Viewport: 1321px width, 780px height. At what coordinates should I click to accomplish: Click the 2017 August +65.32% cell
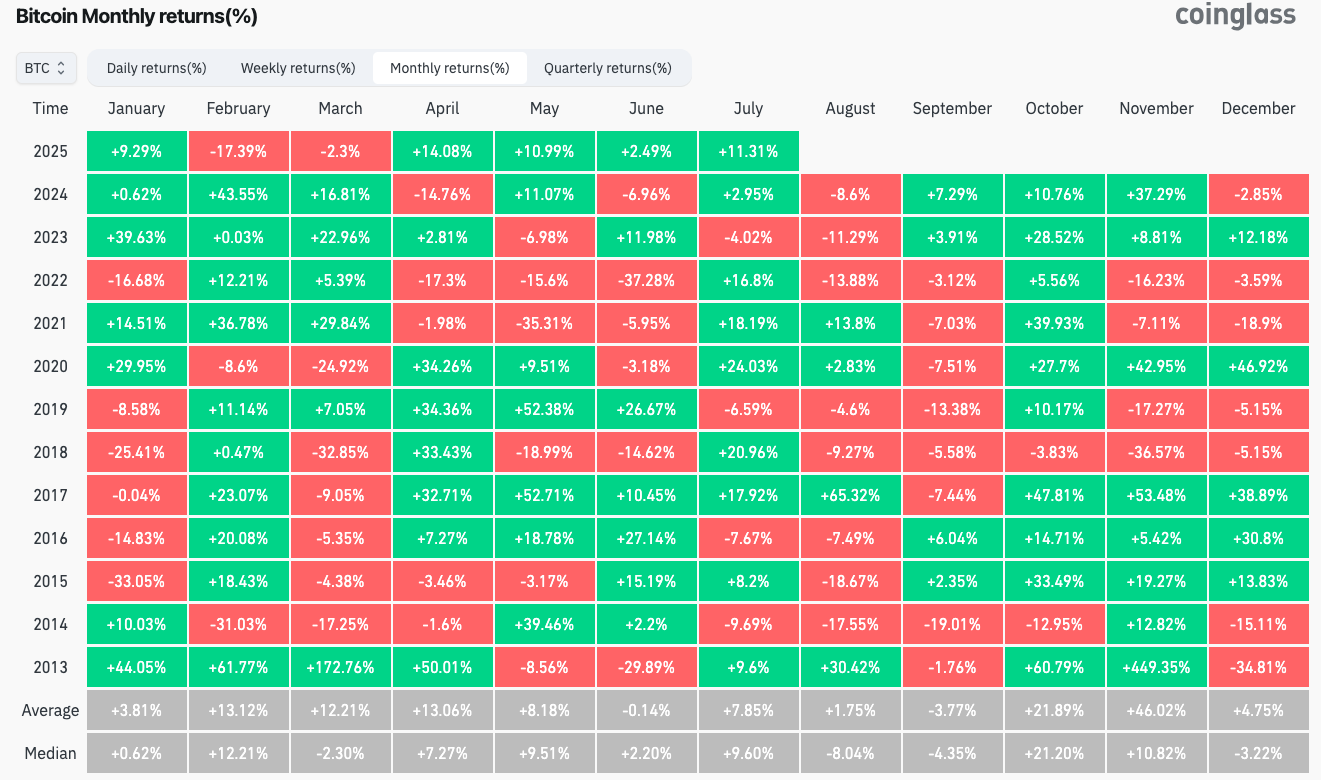click(850, 495)
